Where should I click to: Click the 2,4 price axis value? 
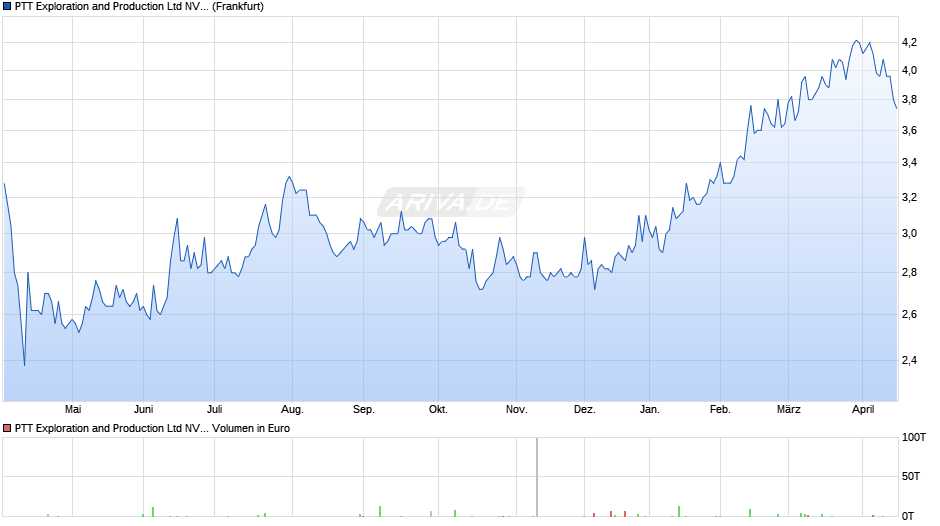point(909,360)
